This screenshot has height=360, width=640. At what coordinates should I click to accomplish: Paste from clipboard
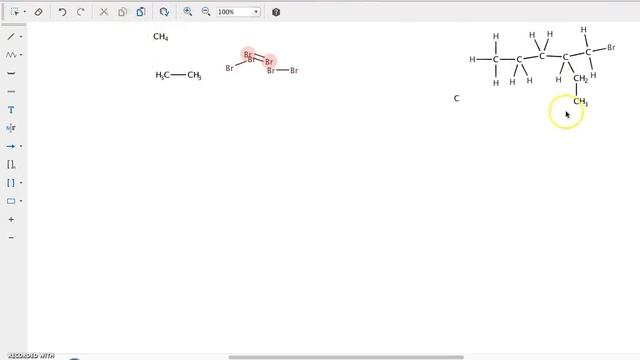click(141, 12)
